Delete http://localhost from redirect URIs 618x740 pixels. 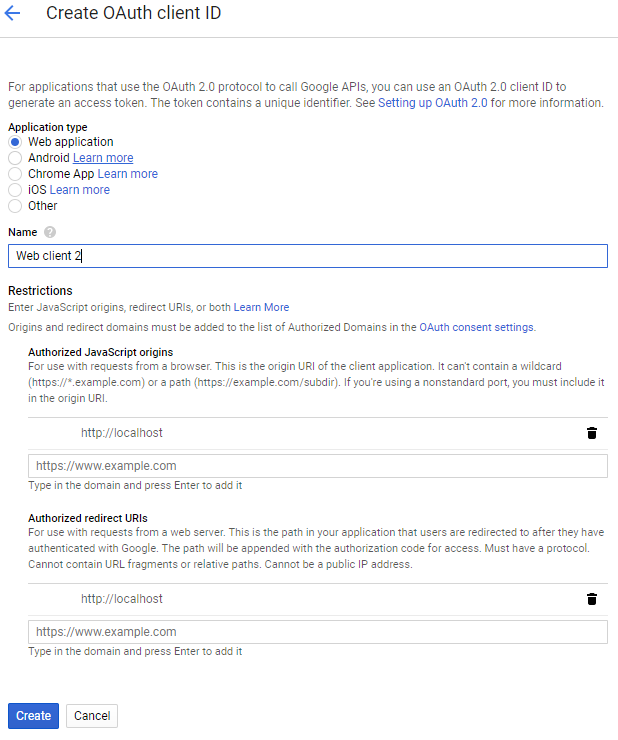click(592, 599)
